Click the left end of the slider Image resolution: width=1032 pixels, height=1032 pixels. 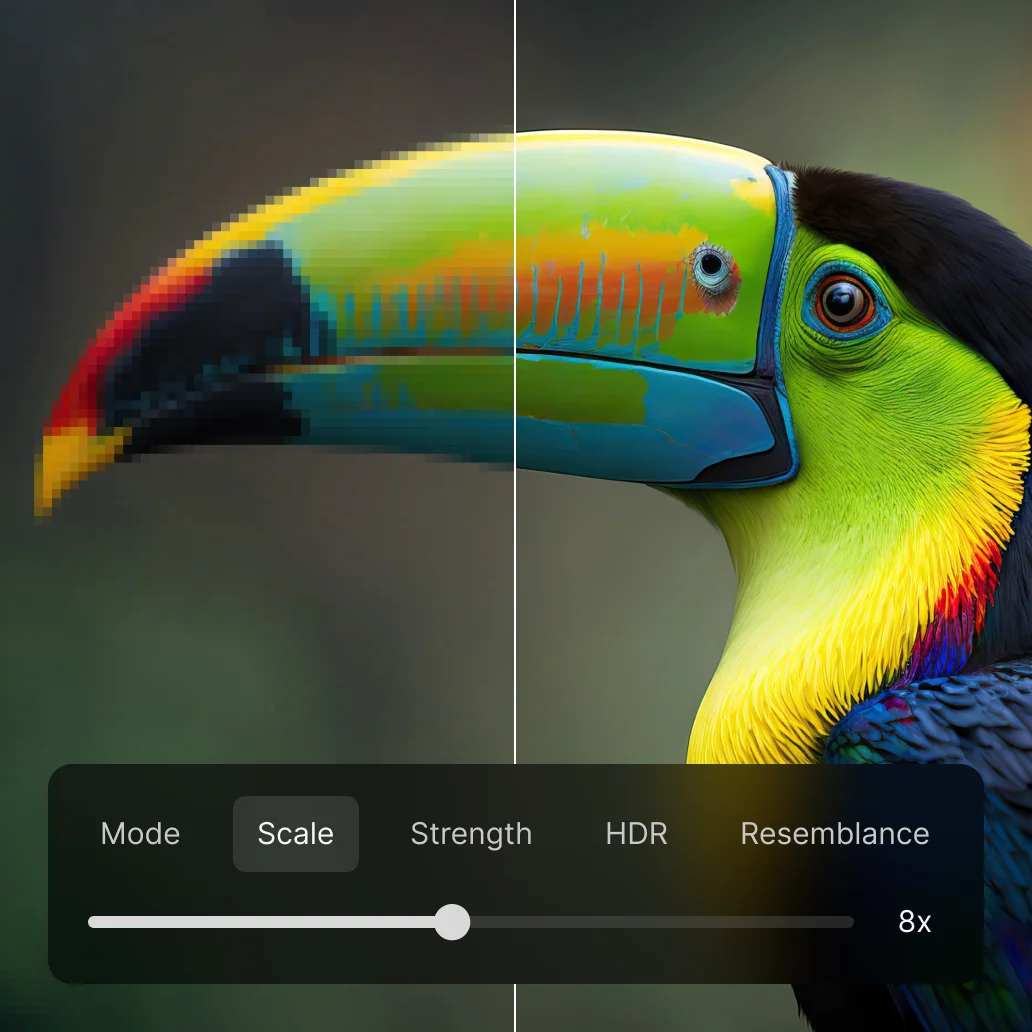(95, 922)
